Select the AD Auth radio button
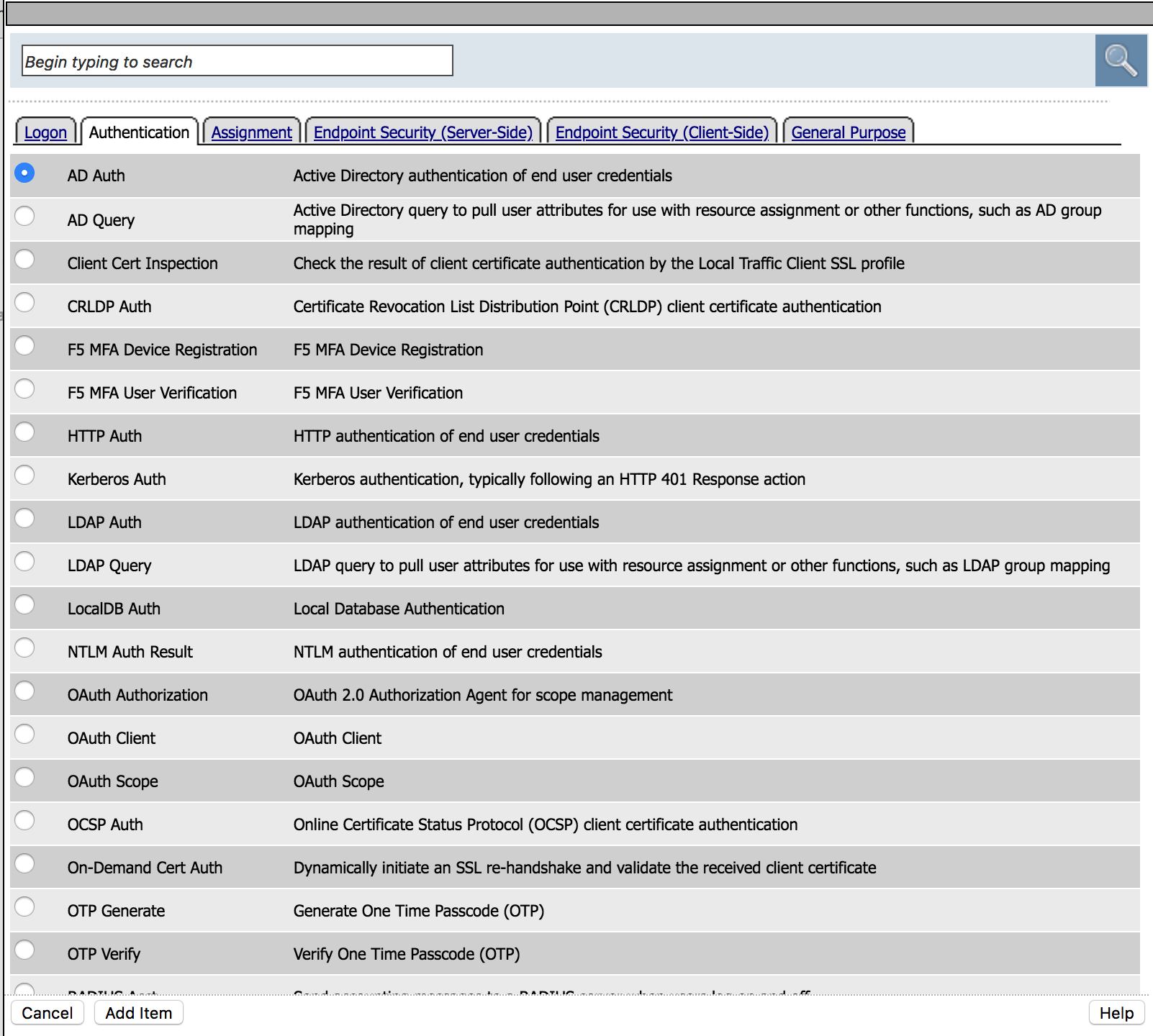The height and width of the screenshot is (1036, 1153). pos(24,173)
